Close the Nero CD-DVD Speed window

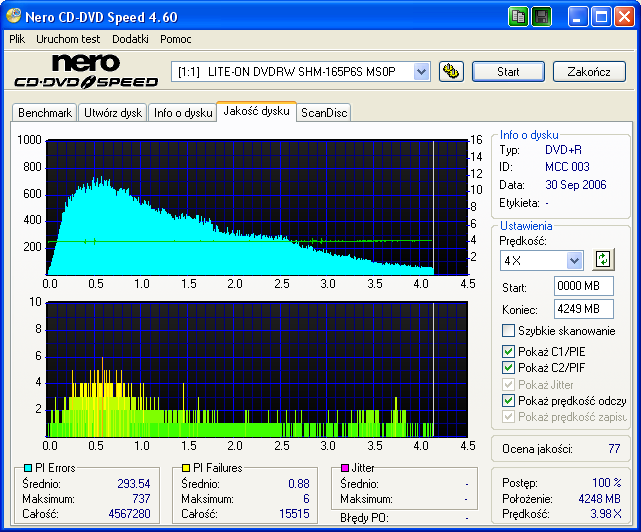point(624,17)
